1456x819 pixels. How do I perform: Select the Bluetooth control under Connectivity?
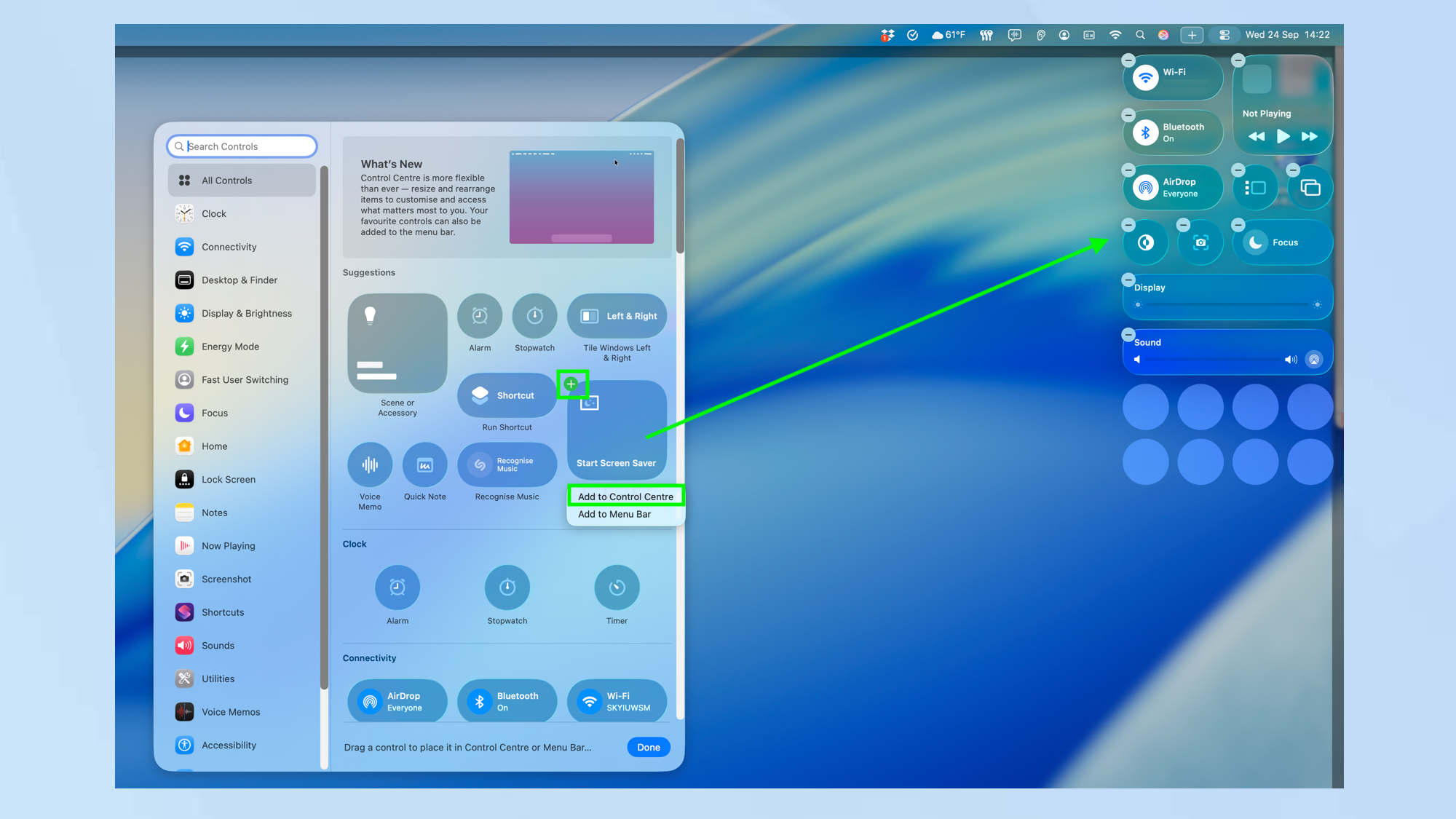point(507,700)
